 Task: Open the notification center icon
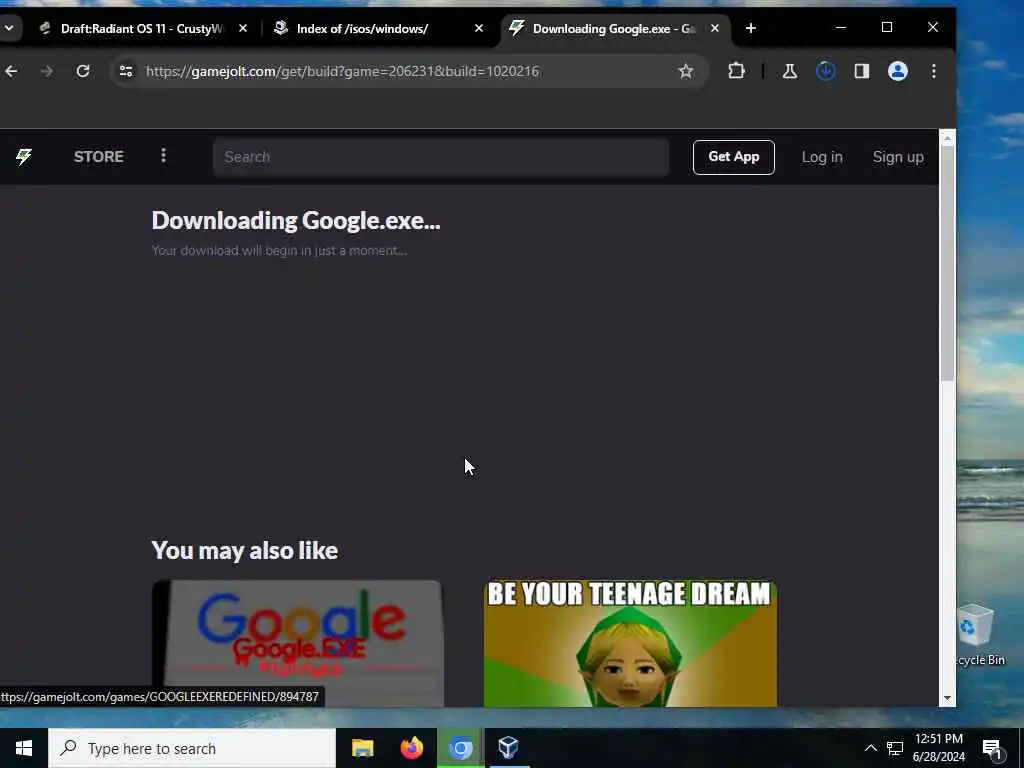click(x=993, y=748)
